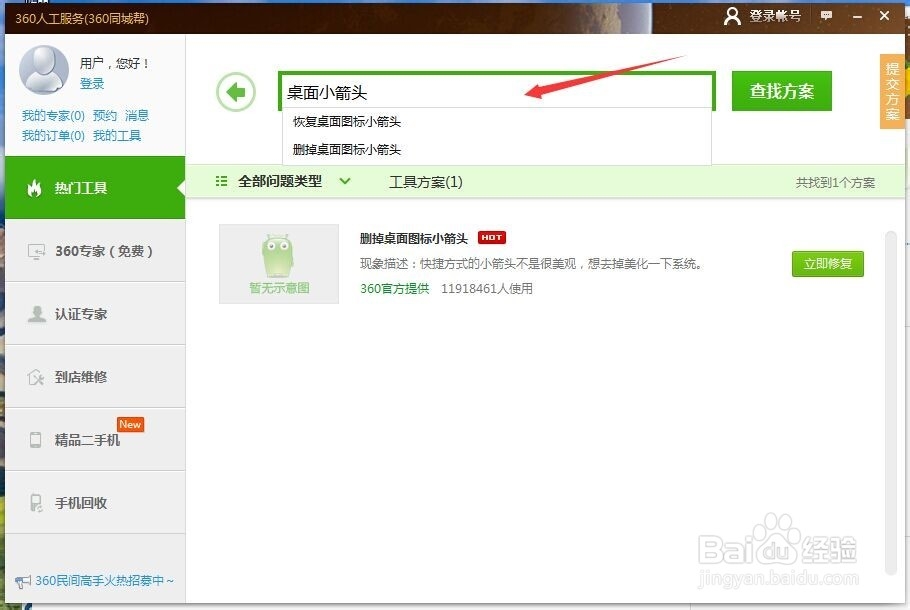Select suggestion 恢复桌面图标小箭头

click(497, 122)
